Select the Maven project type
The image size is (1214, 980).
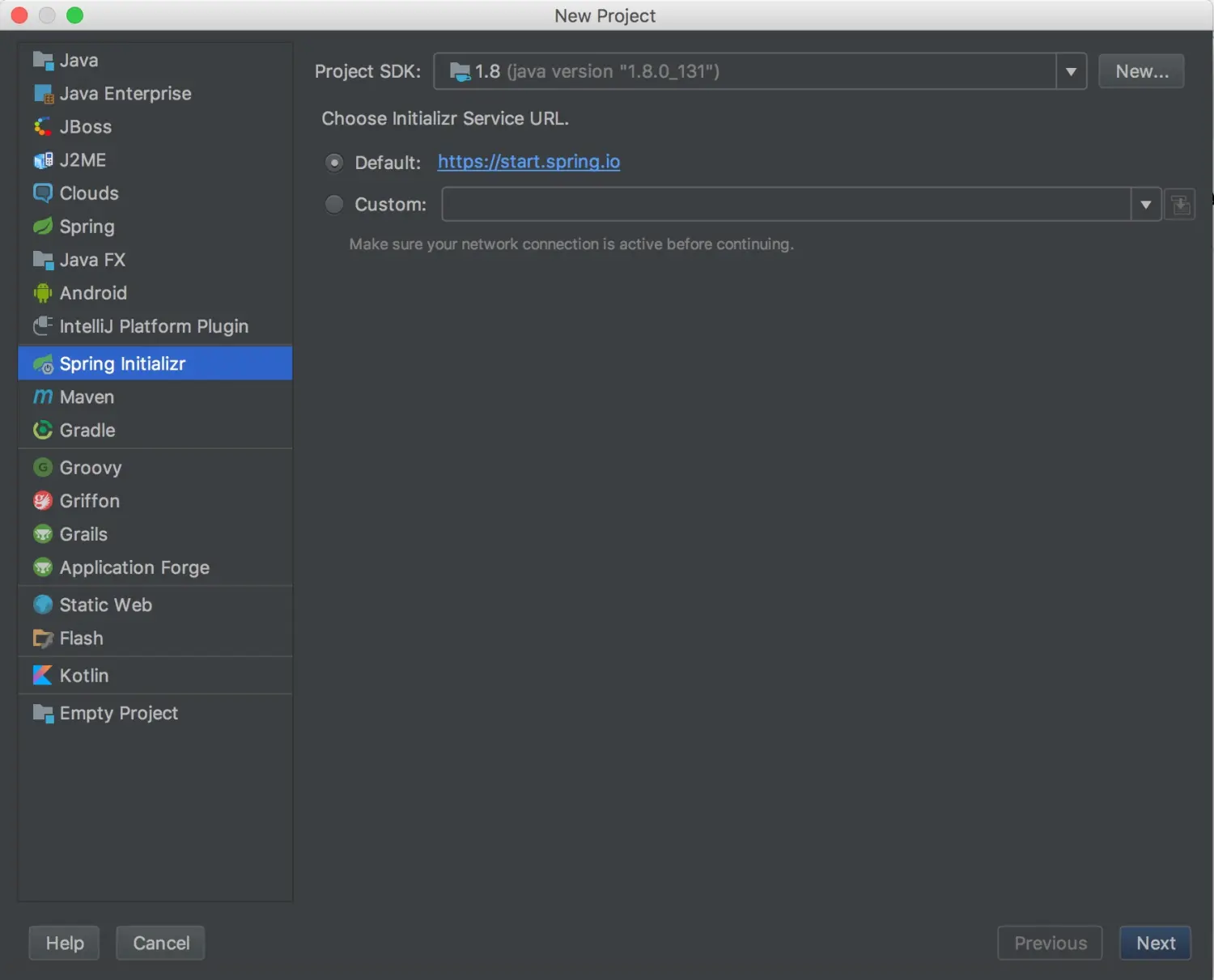coord(85,397)
